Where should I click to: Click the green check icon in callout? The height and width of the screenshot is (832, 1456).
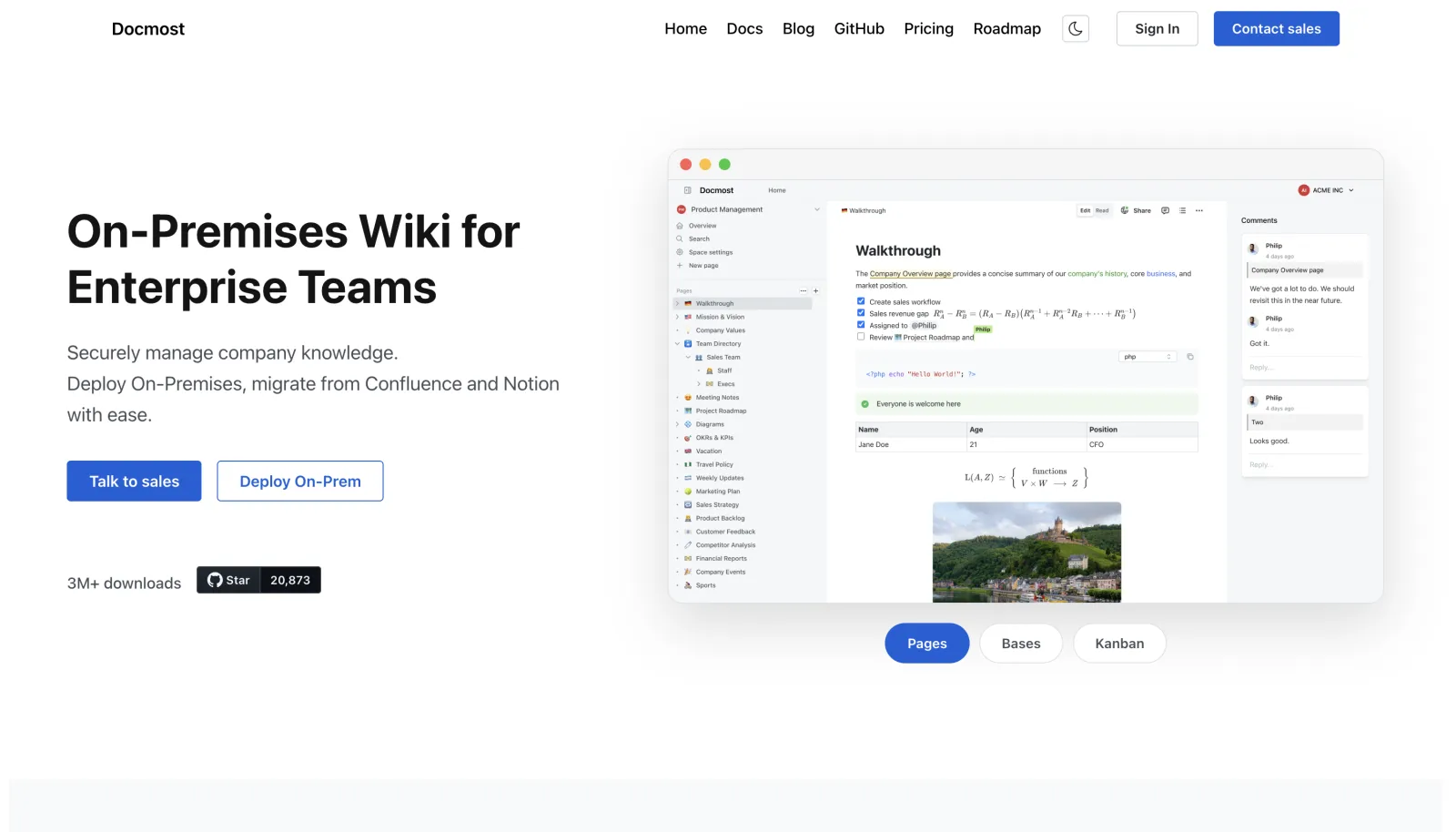pos(864,403)
